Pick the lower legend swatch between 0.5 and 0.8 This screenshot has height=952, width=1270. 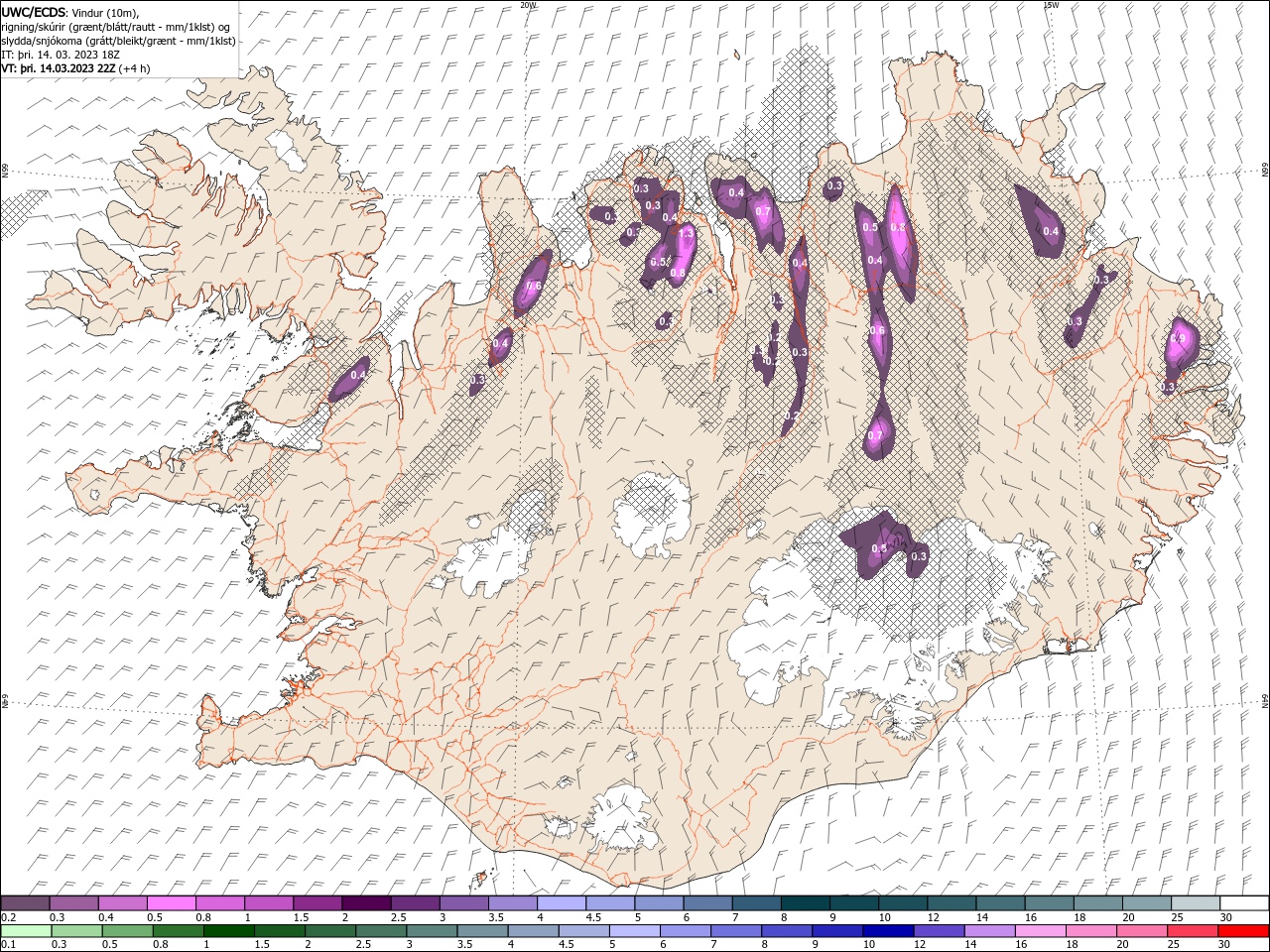click(x=127, y=931)
